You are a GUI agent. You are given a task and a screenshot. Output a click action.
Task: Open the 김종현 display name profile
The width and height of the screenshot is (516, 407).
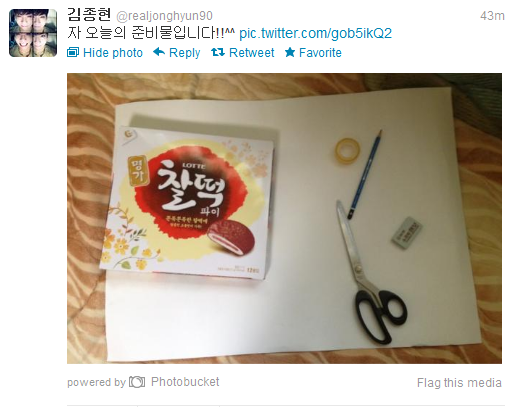click(89, 15)
